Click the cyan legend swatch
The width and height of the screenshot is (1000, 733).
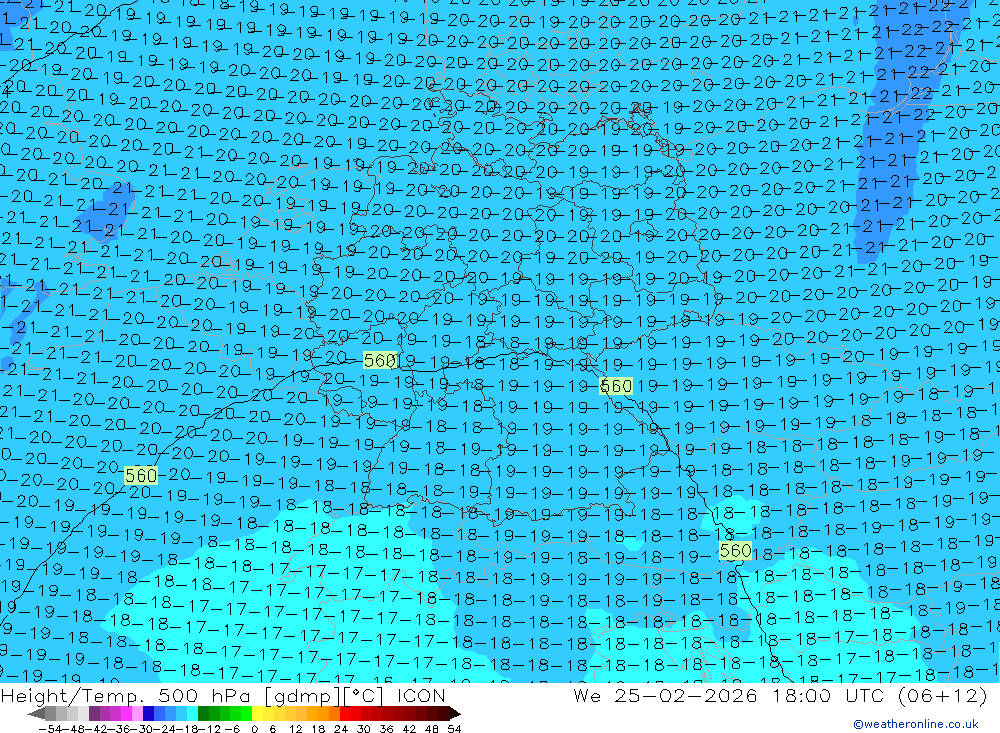tap(193, 713)
